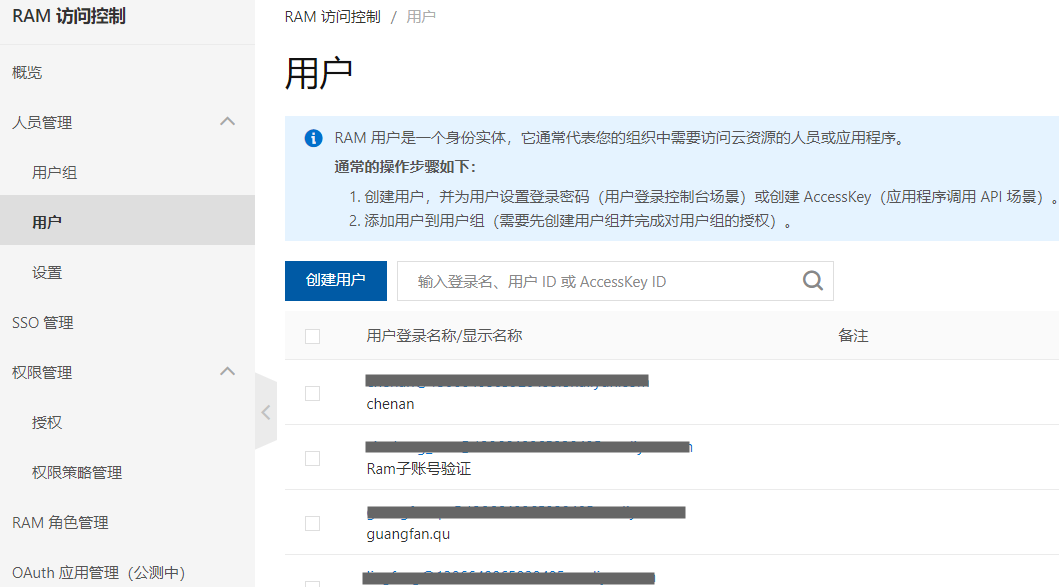This screenshot has width=1059, height=587.
Task: Toggle the select-all checkbox in table header
Action: 312,336
